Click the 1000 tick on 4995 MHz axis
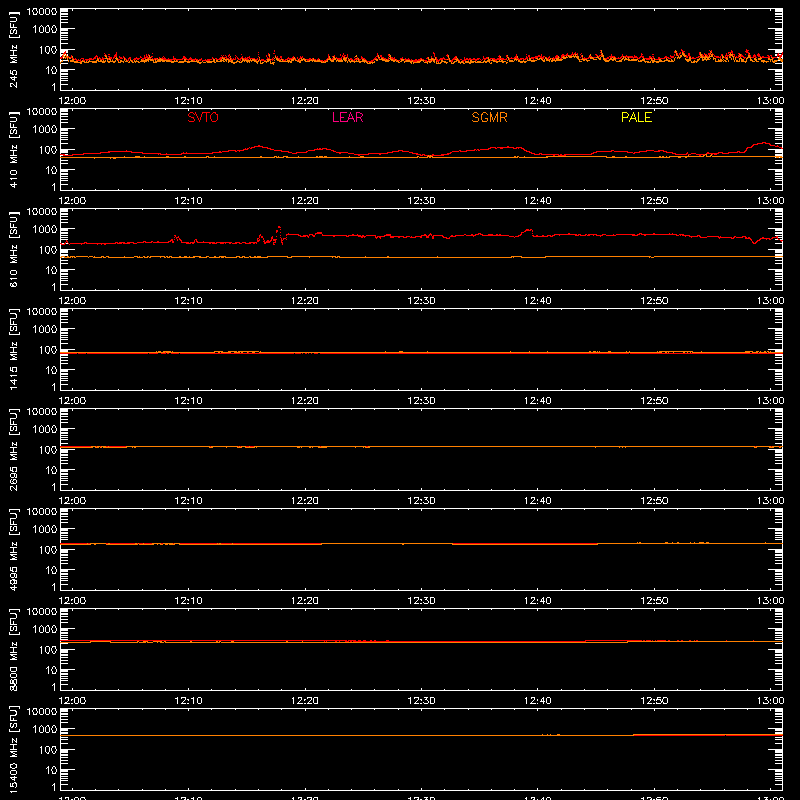The image size is (800, 800). (x=45, y=530)
